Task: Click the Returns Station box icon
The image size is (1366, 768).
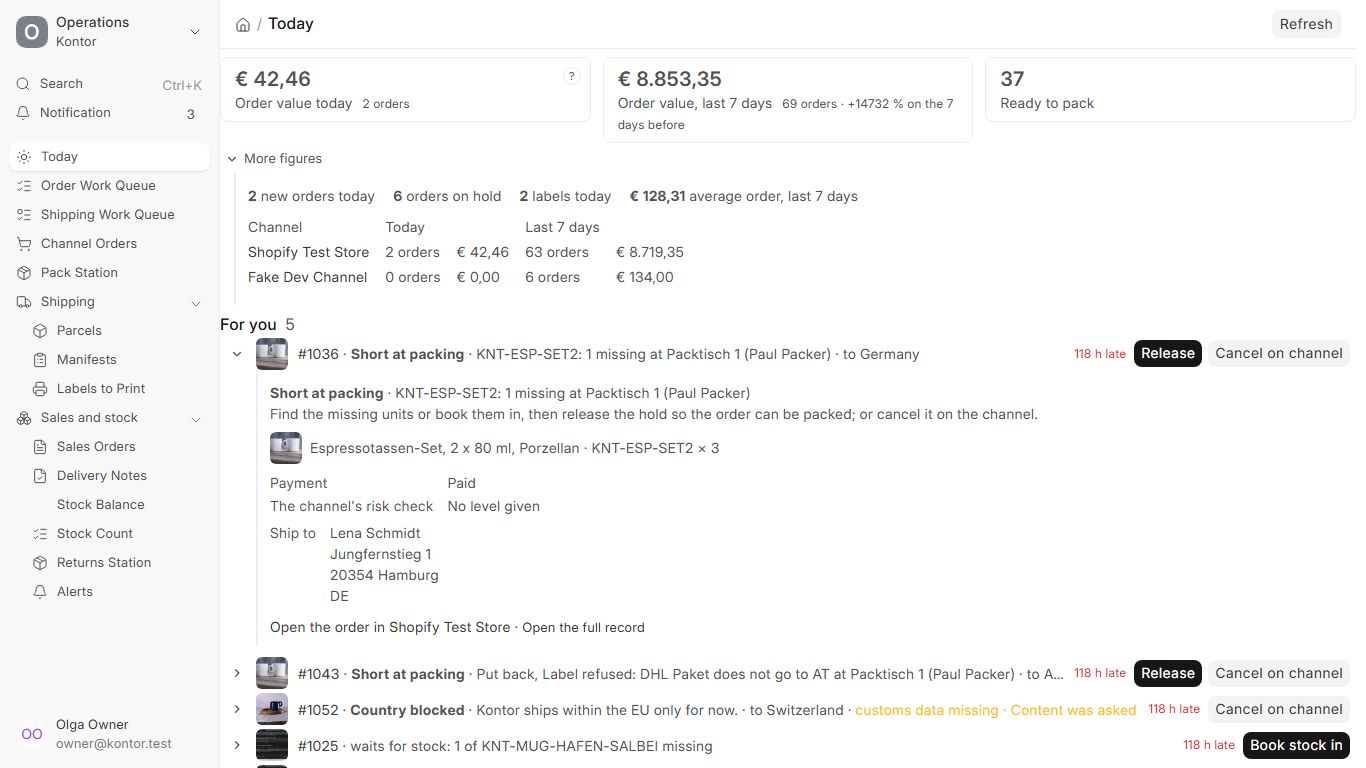Action: point(40,563)
